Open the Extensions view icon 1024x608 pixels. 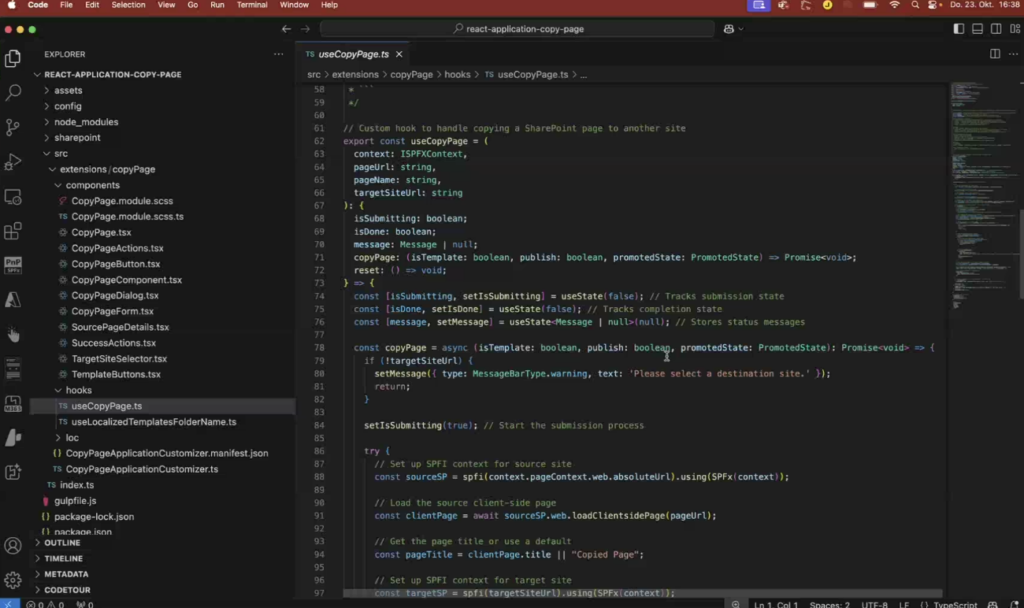13,231
